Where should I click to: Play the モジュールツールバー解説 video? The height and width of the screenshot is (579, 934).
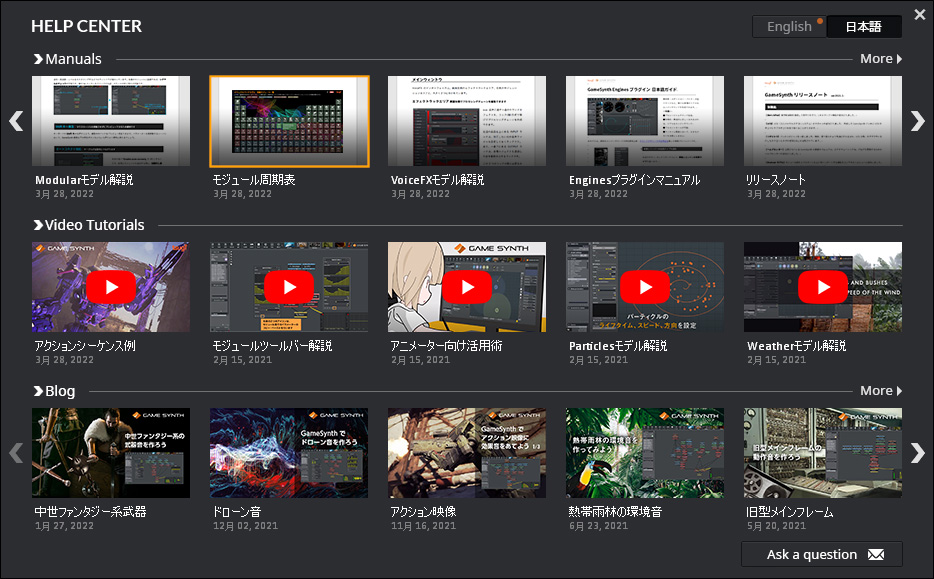[289, 287]
